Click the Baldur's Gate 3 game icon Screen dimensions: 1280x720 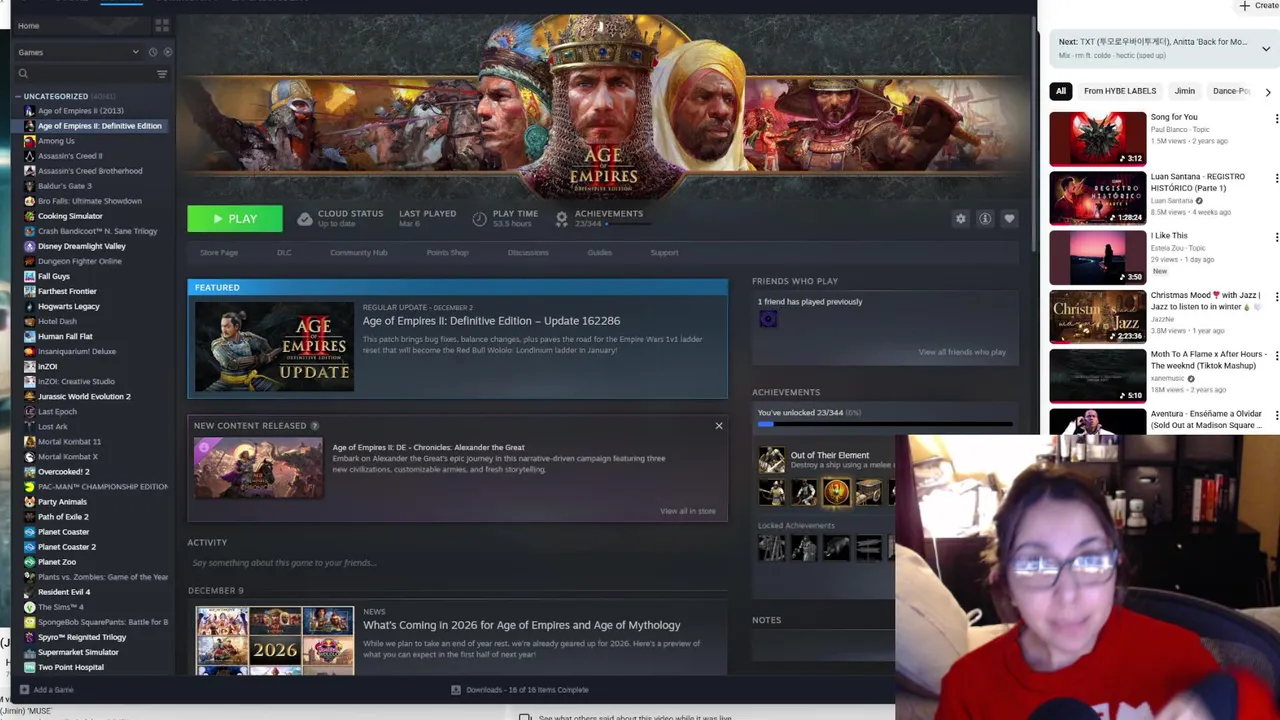[29, 186]
